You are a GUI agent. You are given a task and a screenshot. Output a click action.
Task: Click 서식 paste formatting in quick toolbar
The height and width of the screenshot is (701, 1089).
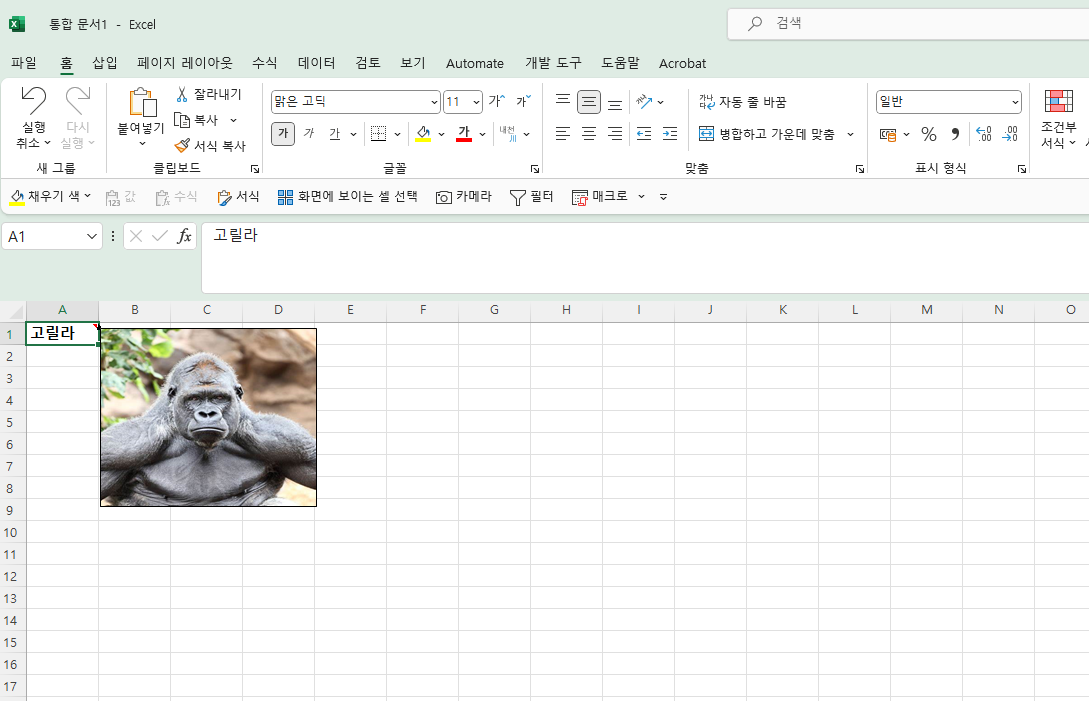coord(238,197)
